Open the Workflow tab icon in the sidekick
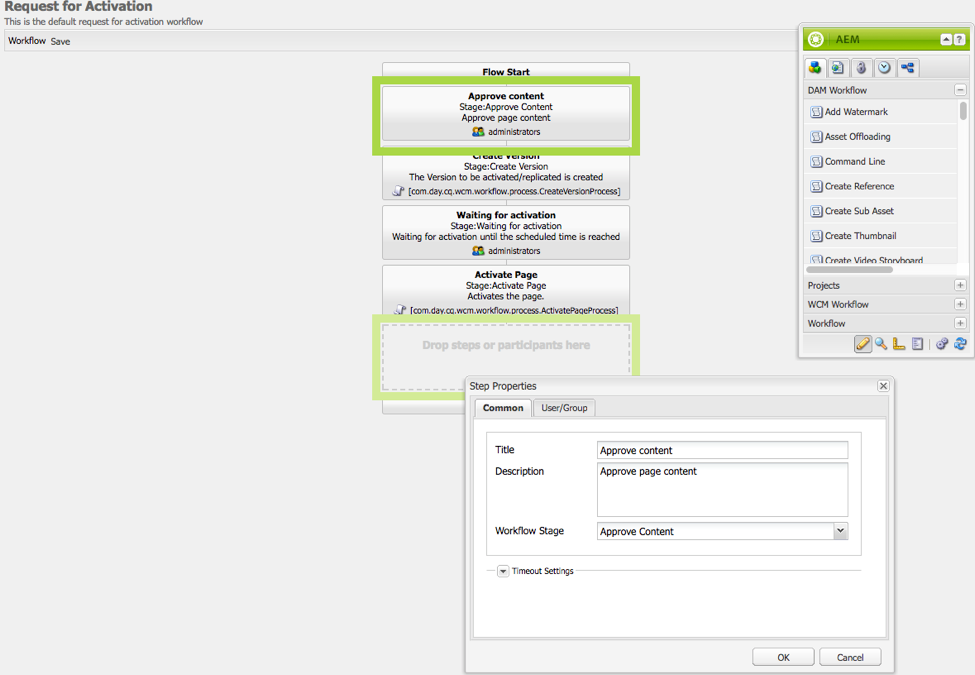This screenshot has width=975, height=675. coord(907,68)
